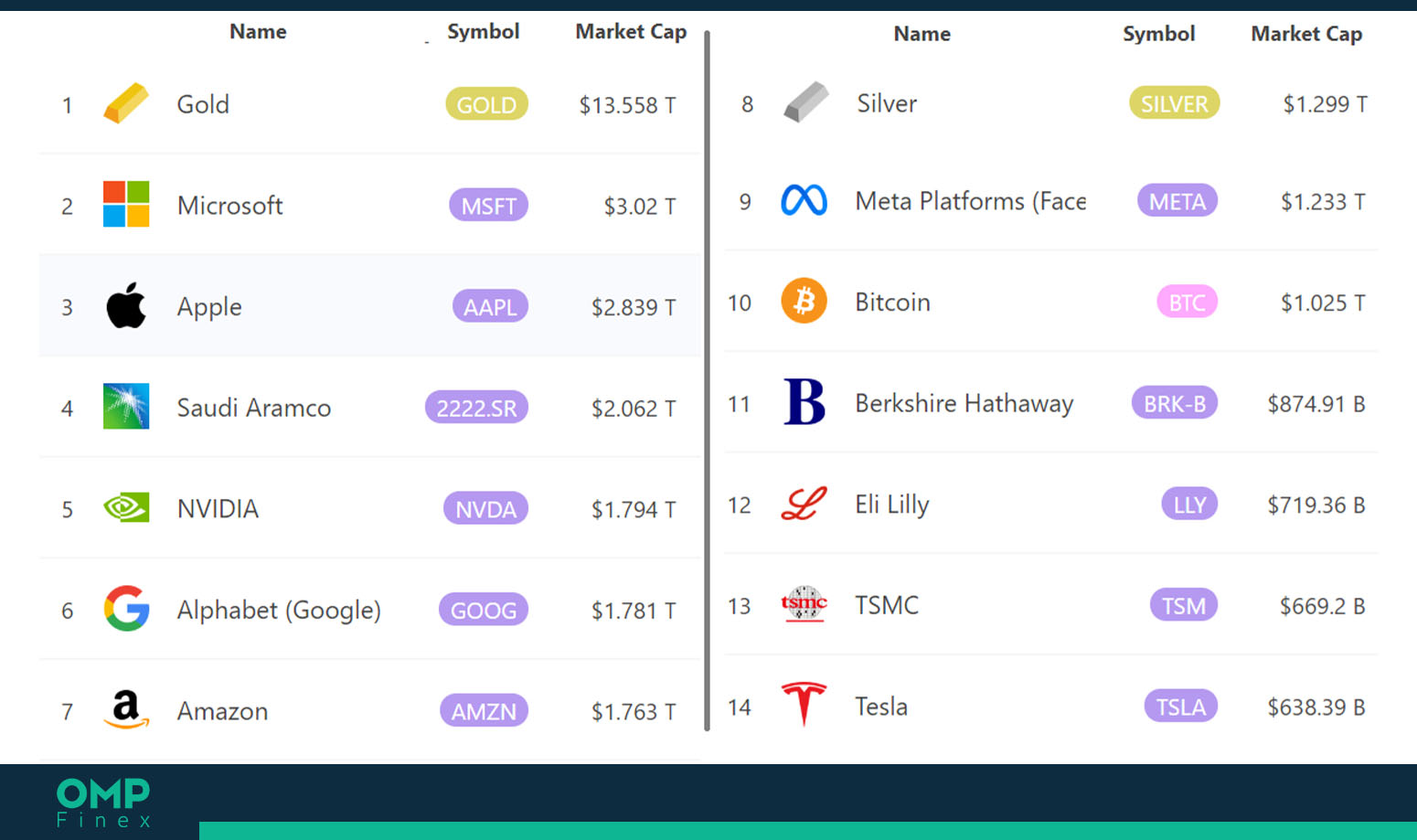
Task: Click the NVIDIA green eye logo
Action: tap(126, 507)
